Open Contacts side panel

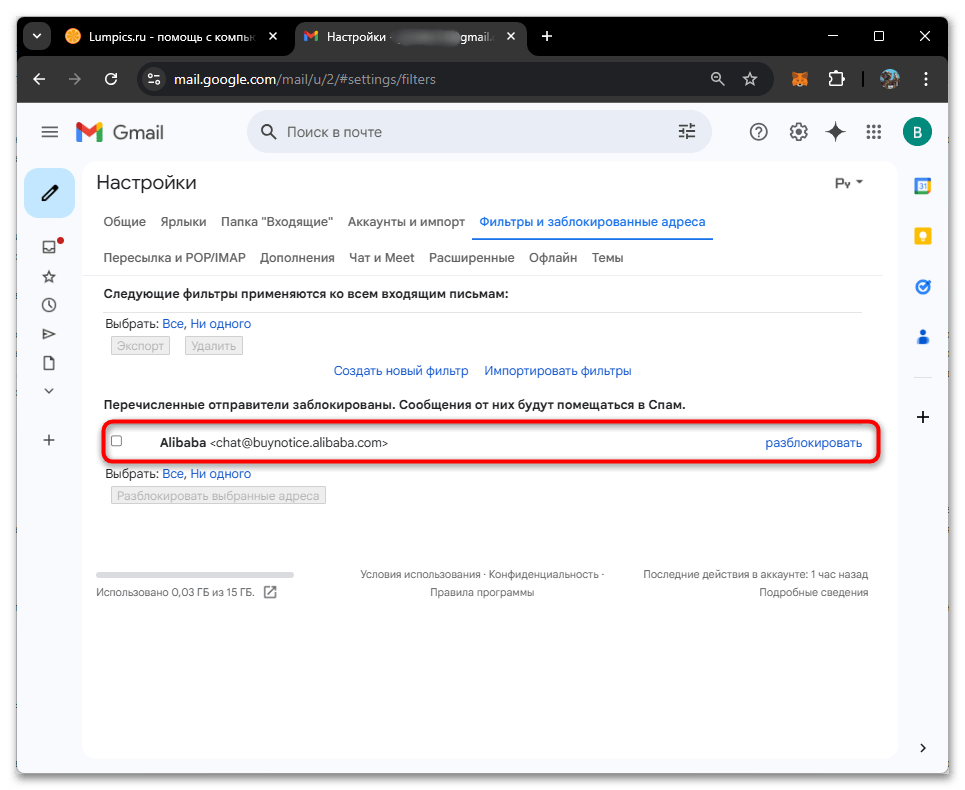point(923,337)
